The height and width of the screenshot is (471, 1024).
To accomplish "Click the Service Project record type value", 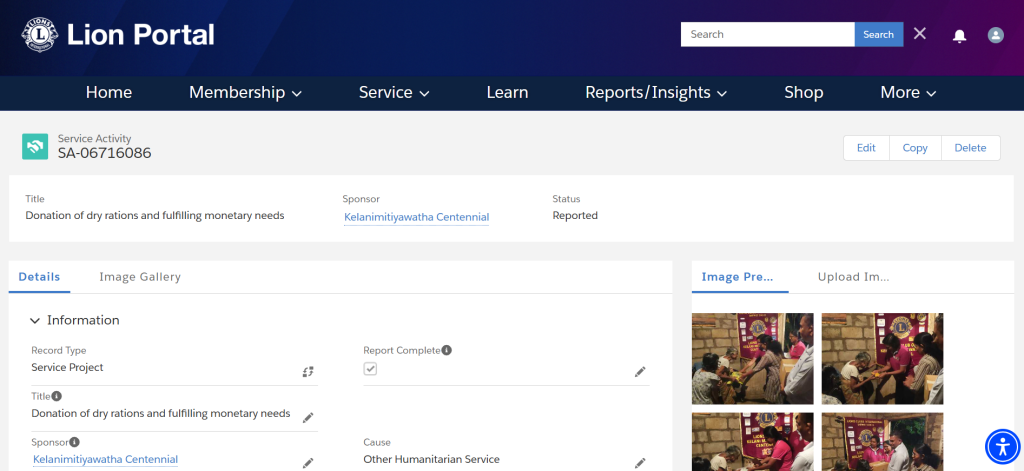I will tap(67, 367).
